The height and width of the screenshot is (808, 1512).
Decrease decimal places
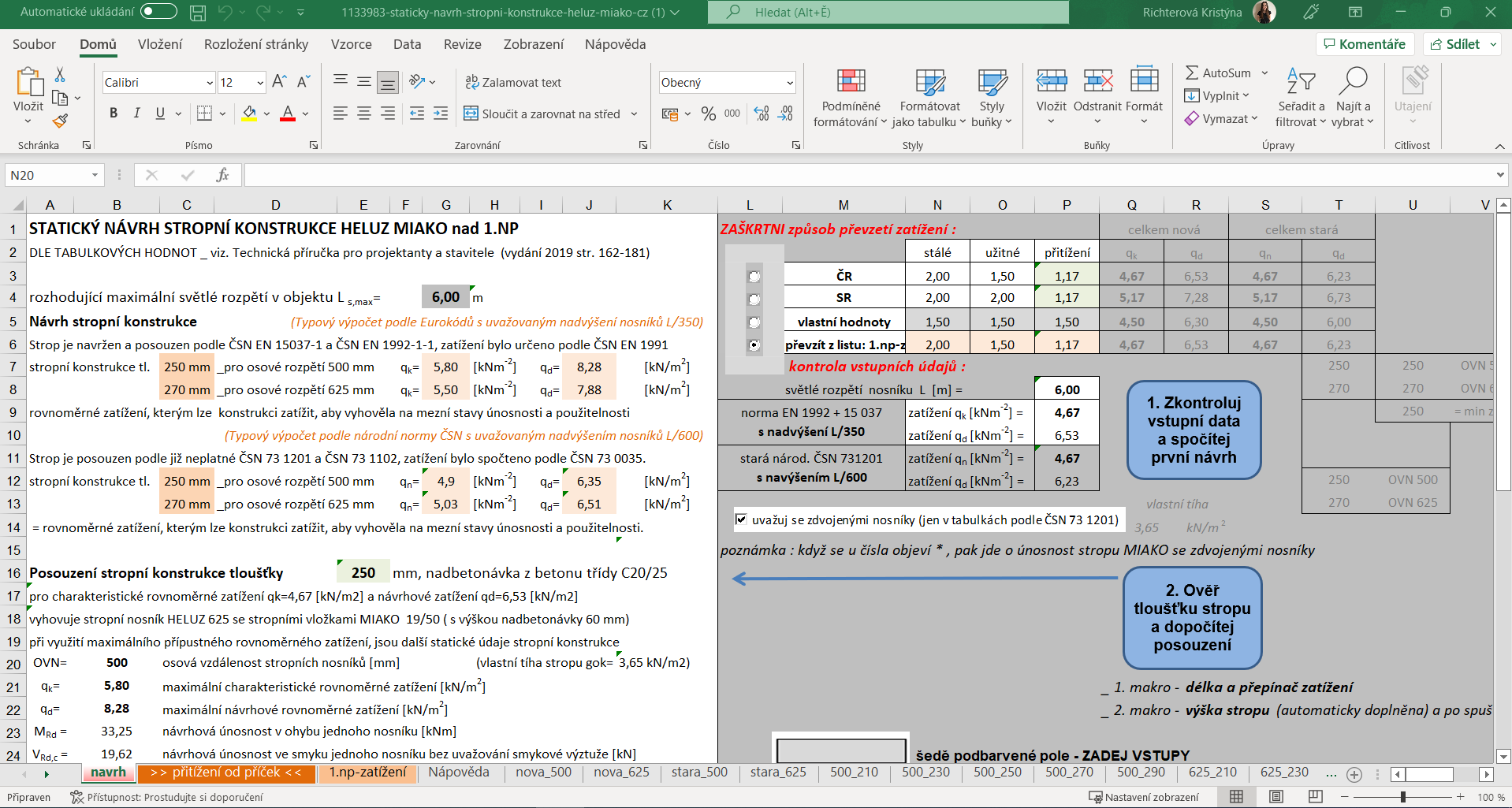(x=786, y=114)
